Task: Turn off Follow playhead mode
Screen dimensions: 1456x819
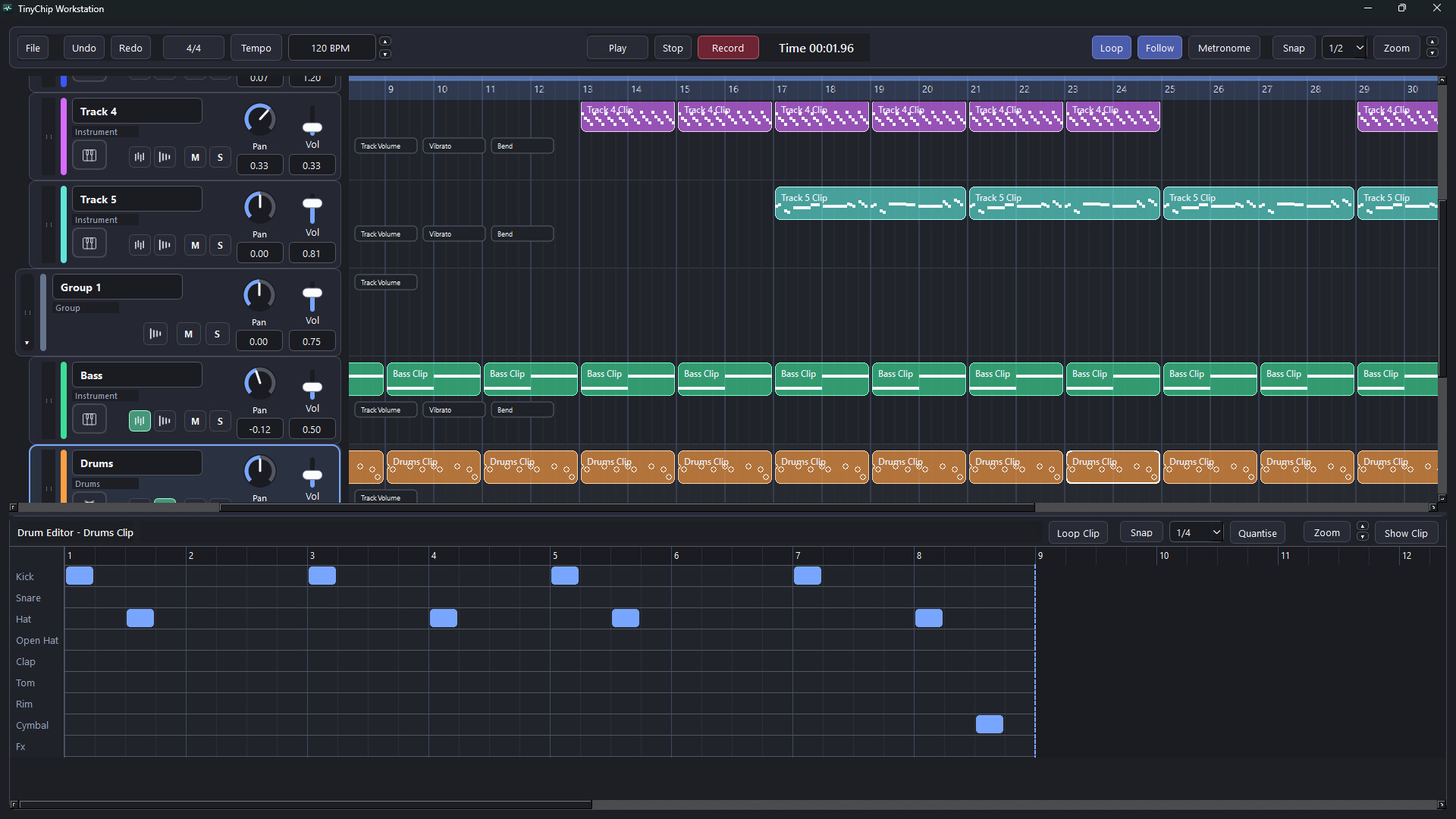Action: point(1159,48)
